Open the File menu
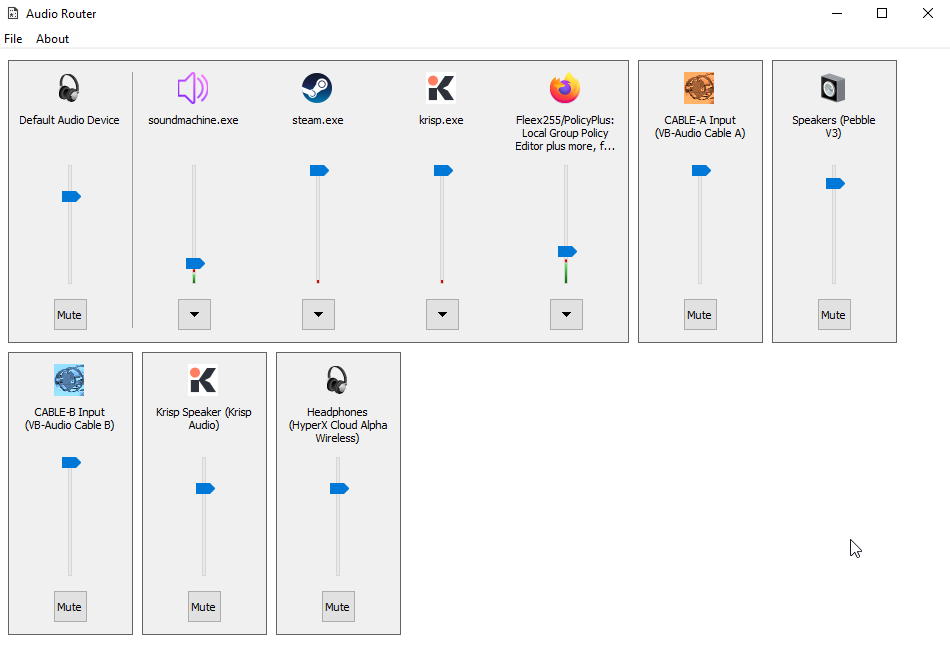The image size is (950, 658). [x=13, y=39]
